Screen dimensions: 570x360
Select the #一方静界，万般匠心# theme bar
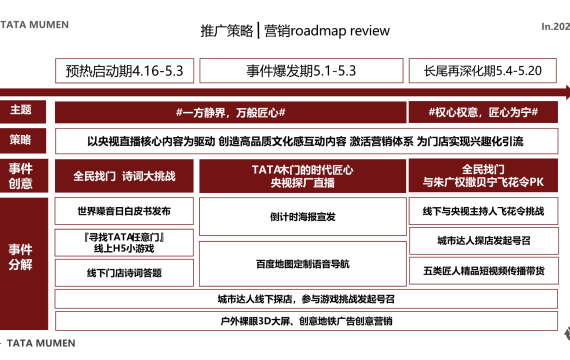[230, 112]
